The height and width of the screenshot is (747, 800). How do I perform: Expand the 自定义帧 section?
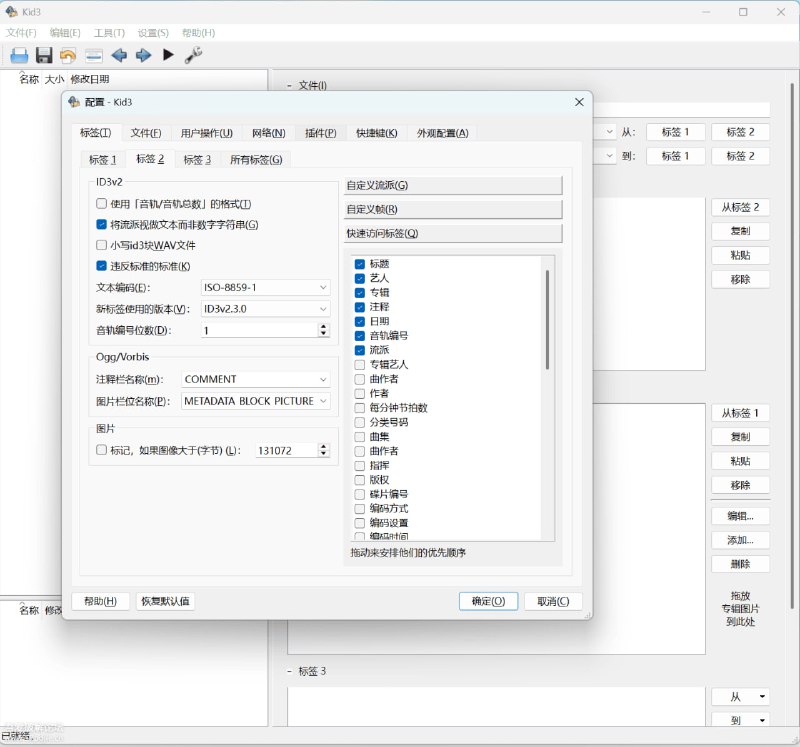click(x=453, y=209)
